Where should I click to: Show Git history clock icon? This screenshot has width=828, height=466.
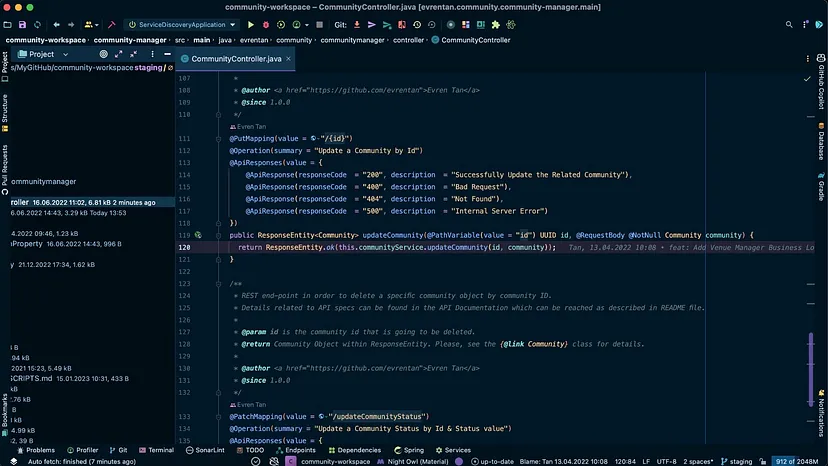417,25
